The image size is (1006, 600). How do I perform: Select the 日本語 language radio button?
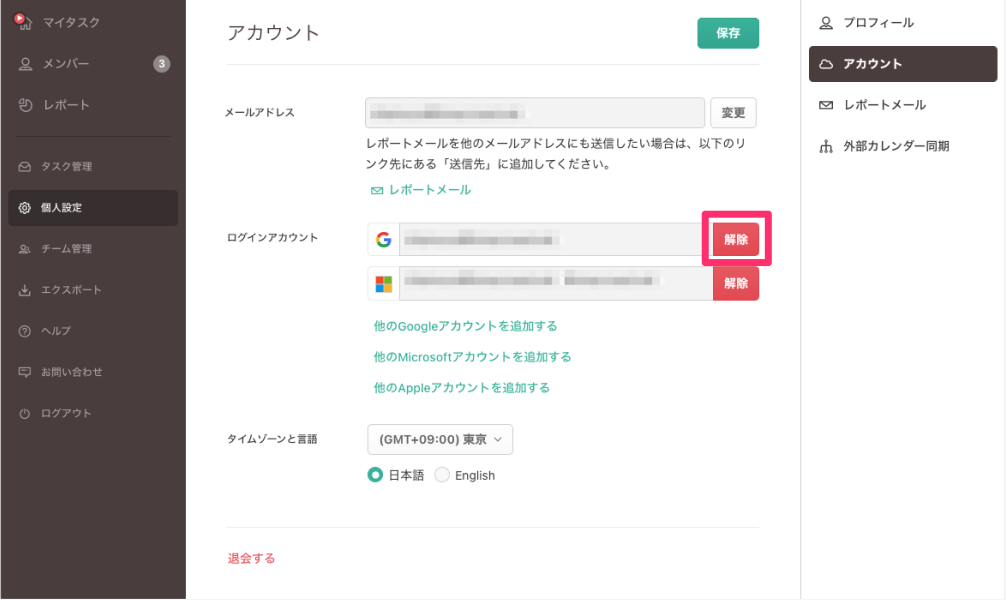[x=376, y=475]
